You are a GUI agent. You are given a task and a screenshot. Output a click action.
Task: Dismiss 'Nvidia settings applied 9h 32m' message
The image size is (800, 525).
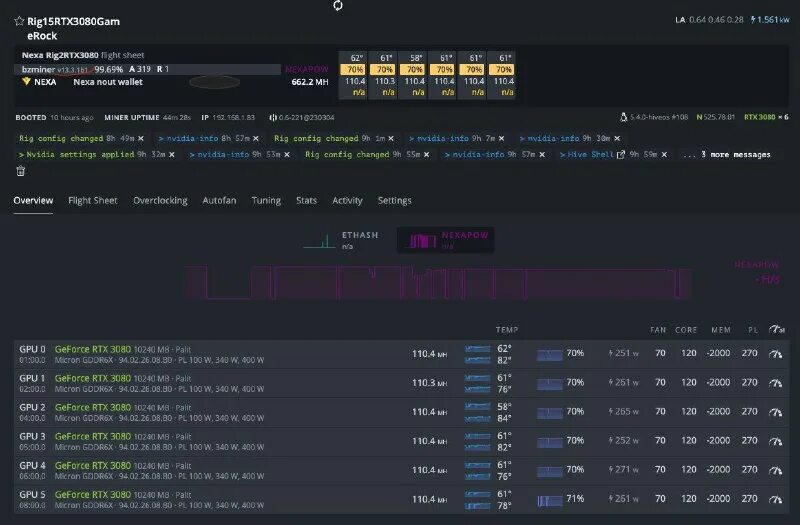tap(172, 155)
